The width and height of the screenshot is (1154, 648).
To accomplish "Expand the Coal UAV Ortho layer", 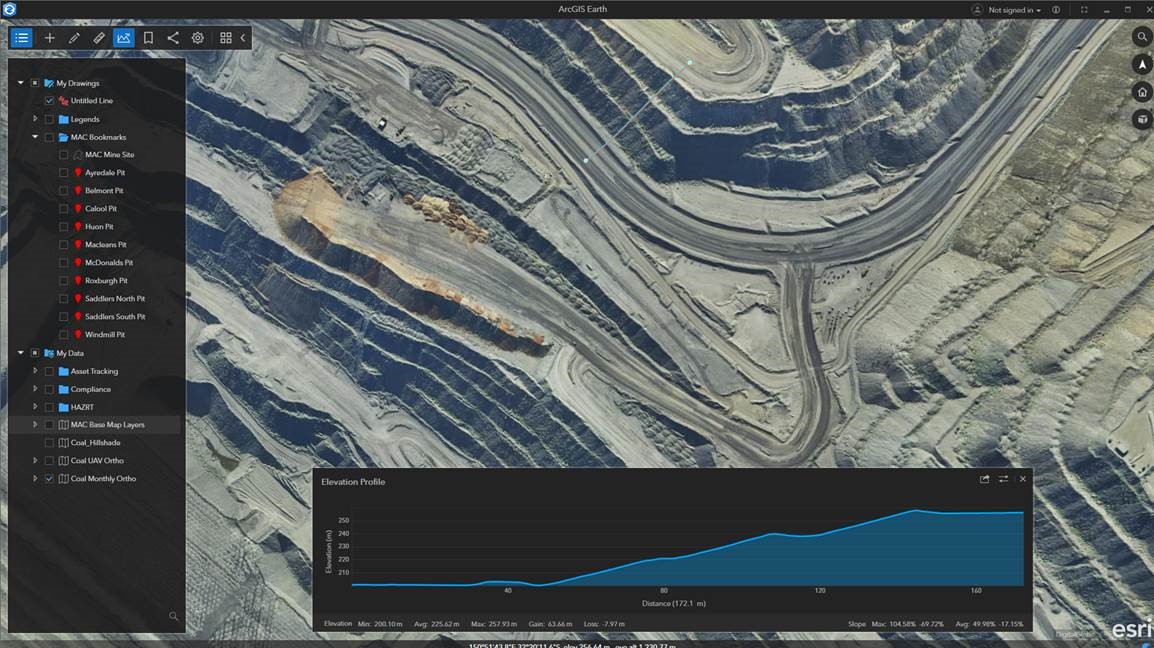I will click(35, 460).
